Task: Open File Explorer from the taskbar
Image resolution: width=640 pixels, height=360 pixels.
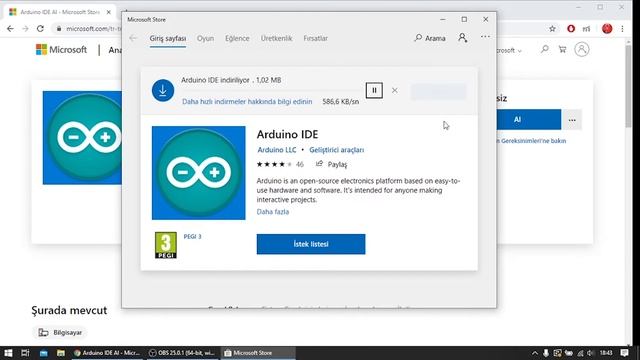Action: coord(60,353)
